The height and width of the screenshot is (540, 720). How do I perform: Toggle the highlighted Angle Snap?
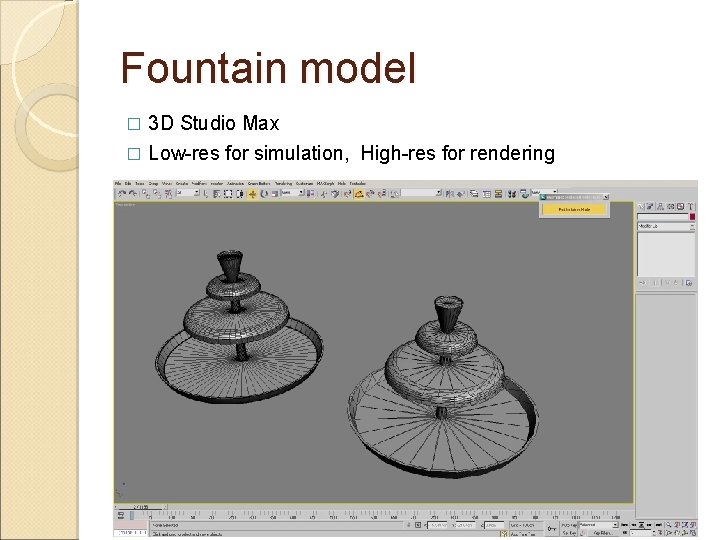[359, 194]
